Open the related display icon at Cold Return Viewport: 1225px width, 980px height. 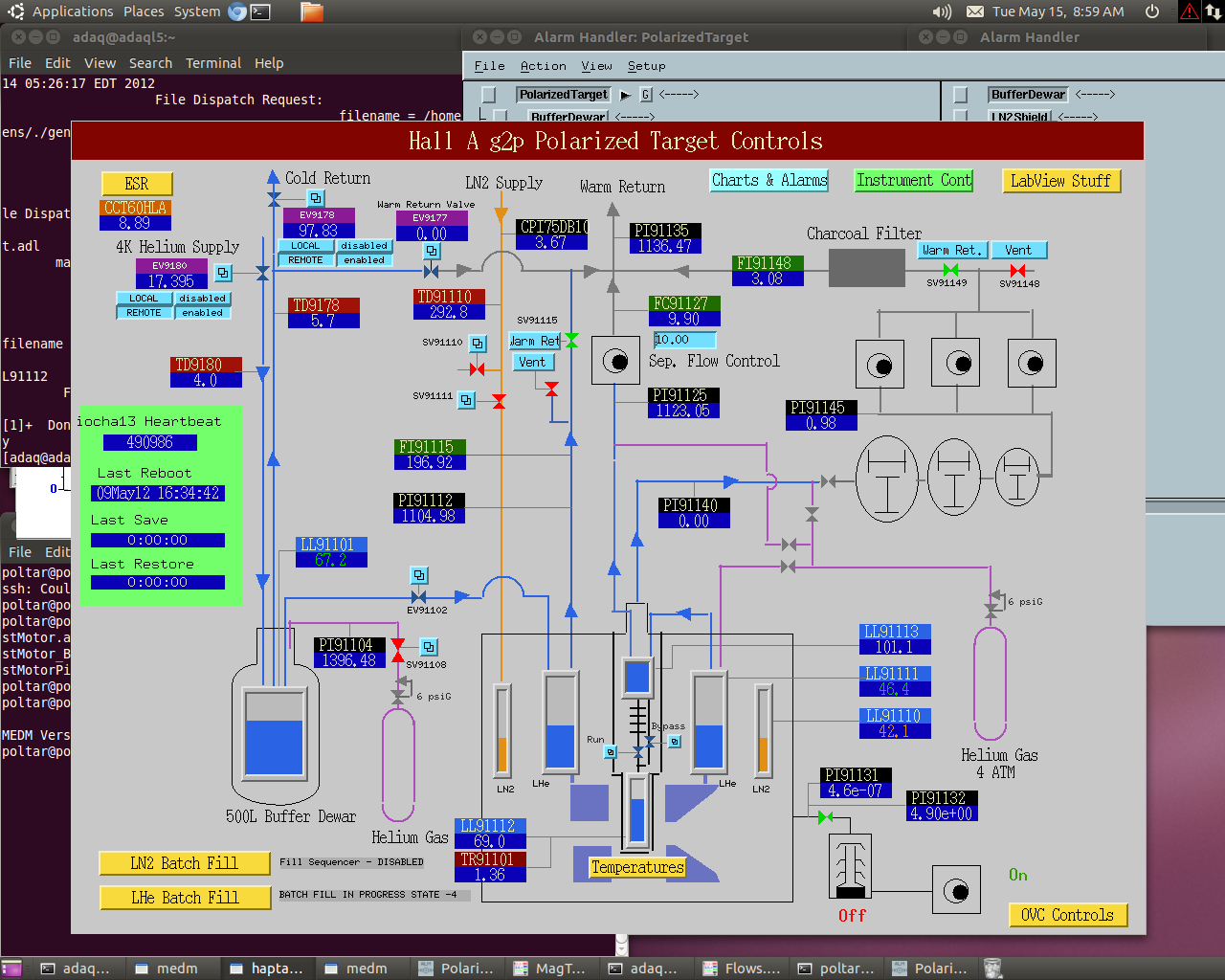[316, 198]
